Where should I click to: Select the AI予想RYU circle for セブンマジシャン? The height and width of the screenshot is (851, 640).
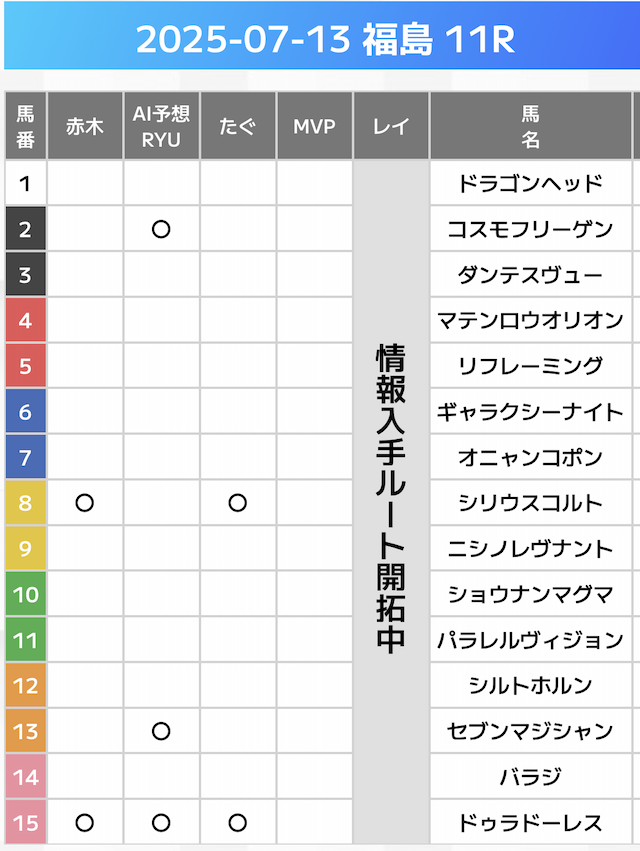161,731
